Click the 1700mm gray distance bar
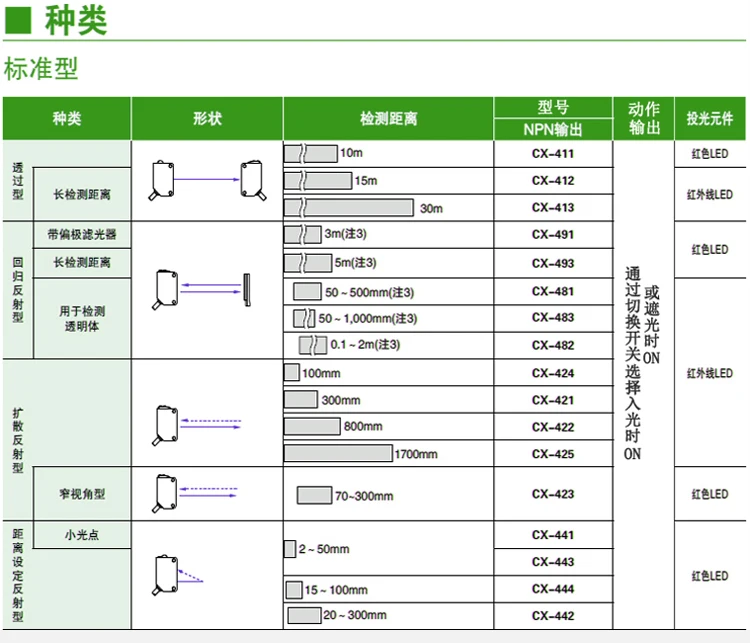 [x=338, y=453]
